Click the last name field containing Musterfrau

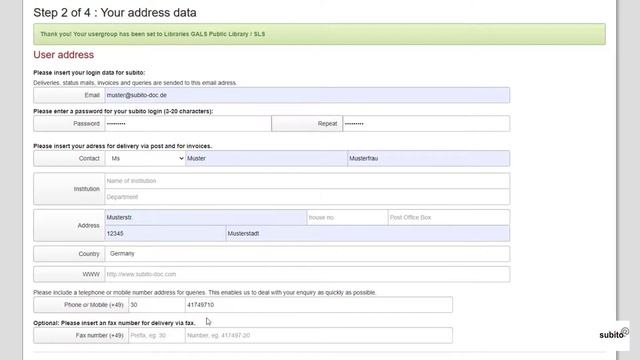(x=429, y=158)
